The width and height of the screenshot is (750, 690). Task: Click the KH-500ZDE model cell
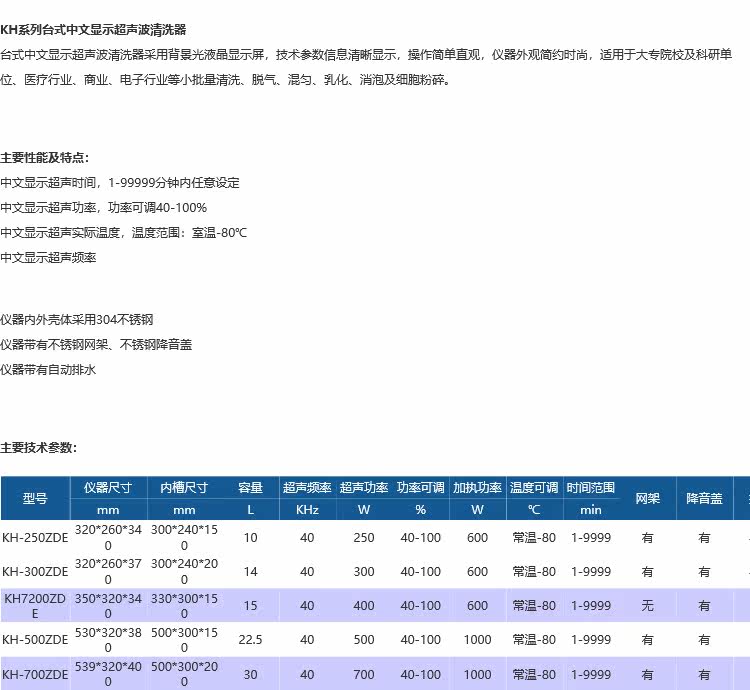click(x=35, y=640)
